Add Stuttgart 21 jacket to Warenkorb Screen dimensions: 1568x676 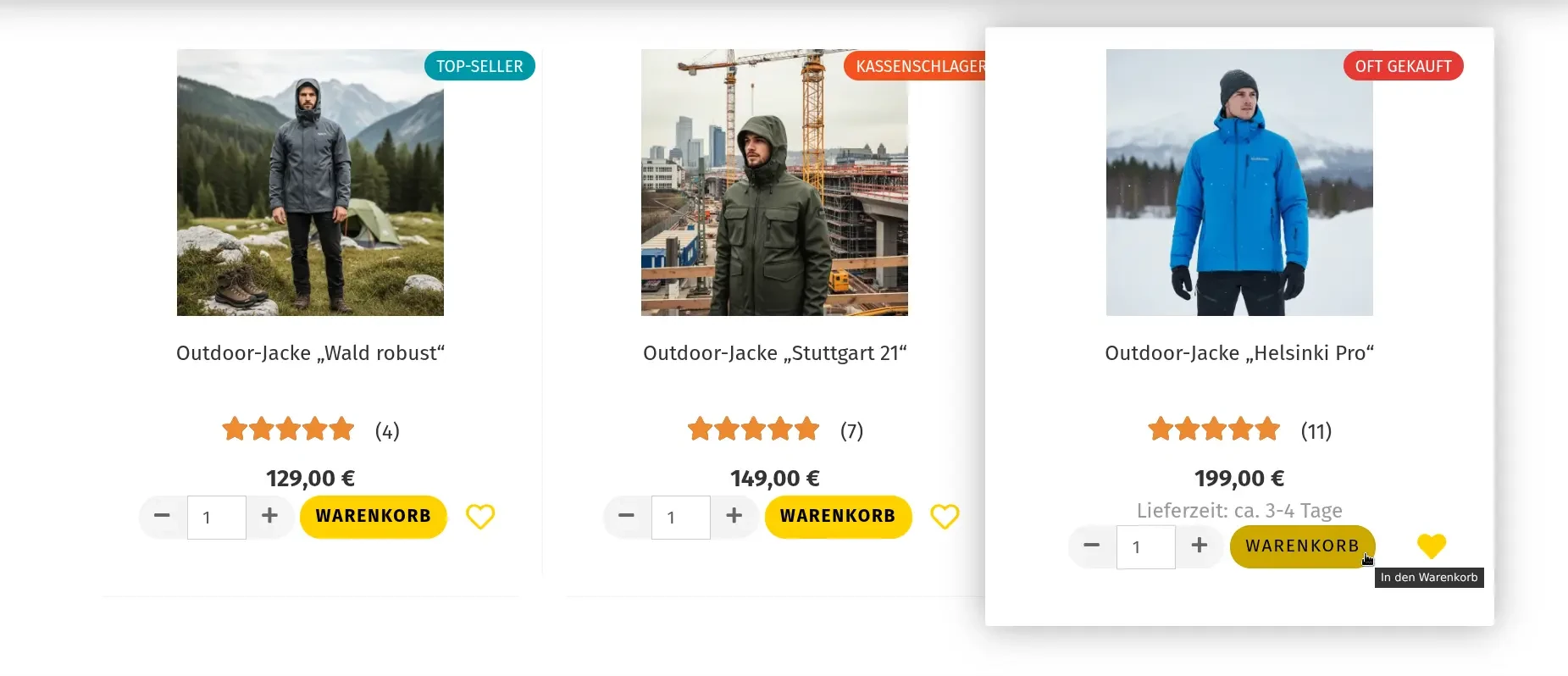838,517
